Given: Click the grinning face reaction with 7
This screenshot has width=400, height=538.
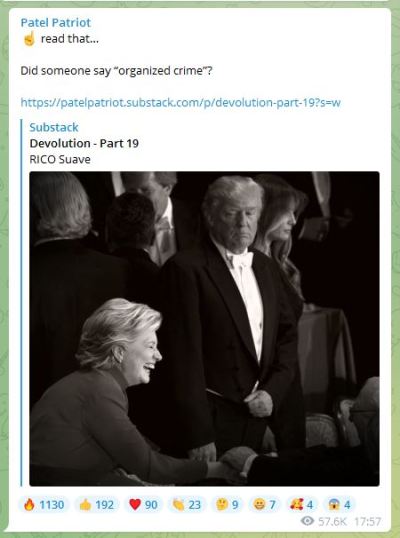Looking at the screenshot, I should coord(264,505).
